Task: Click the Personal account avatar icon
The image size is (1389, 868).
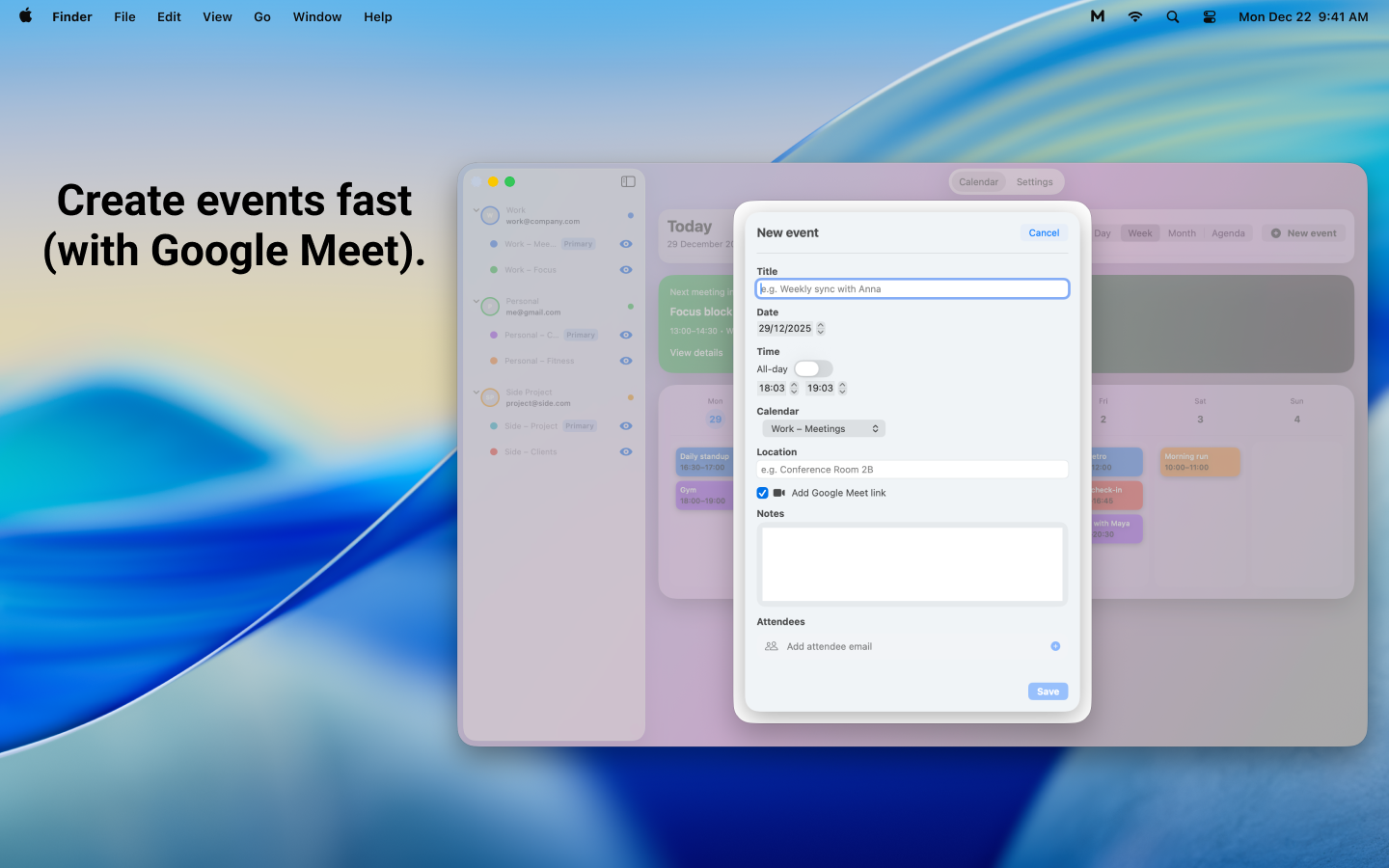Action: pyautogui.click(x=489, y=306)
